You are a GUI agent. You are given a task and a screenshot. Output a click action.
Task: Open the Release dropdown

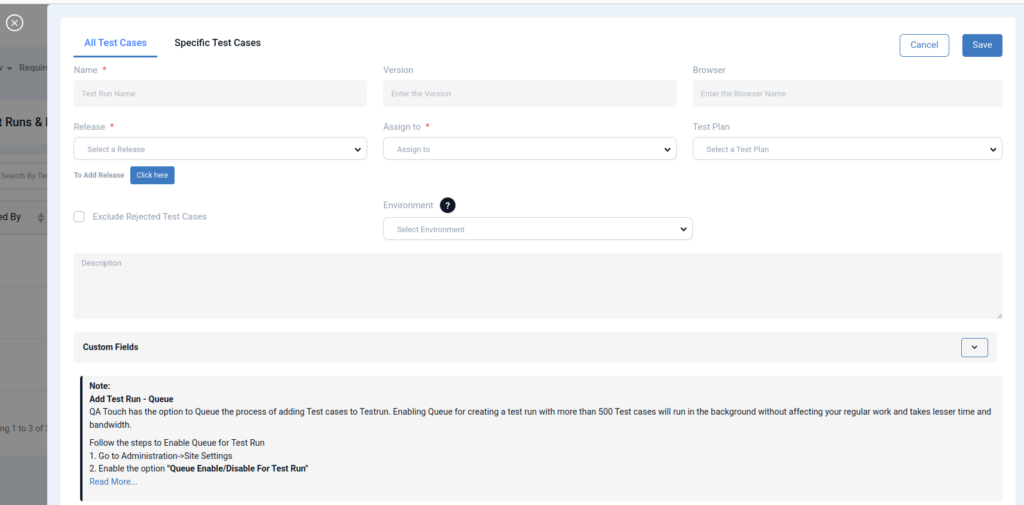220,149
